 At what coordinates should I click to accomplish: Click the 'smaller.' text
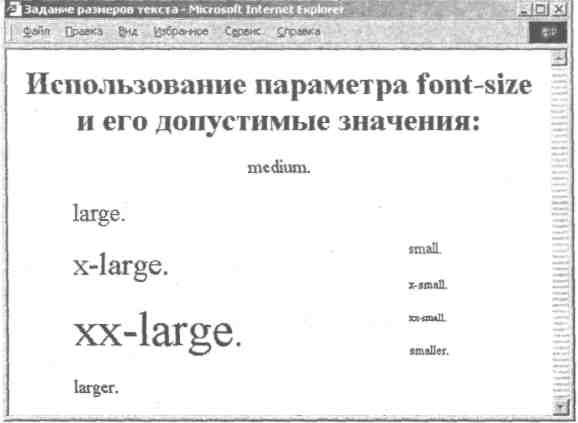[429, 350]
